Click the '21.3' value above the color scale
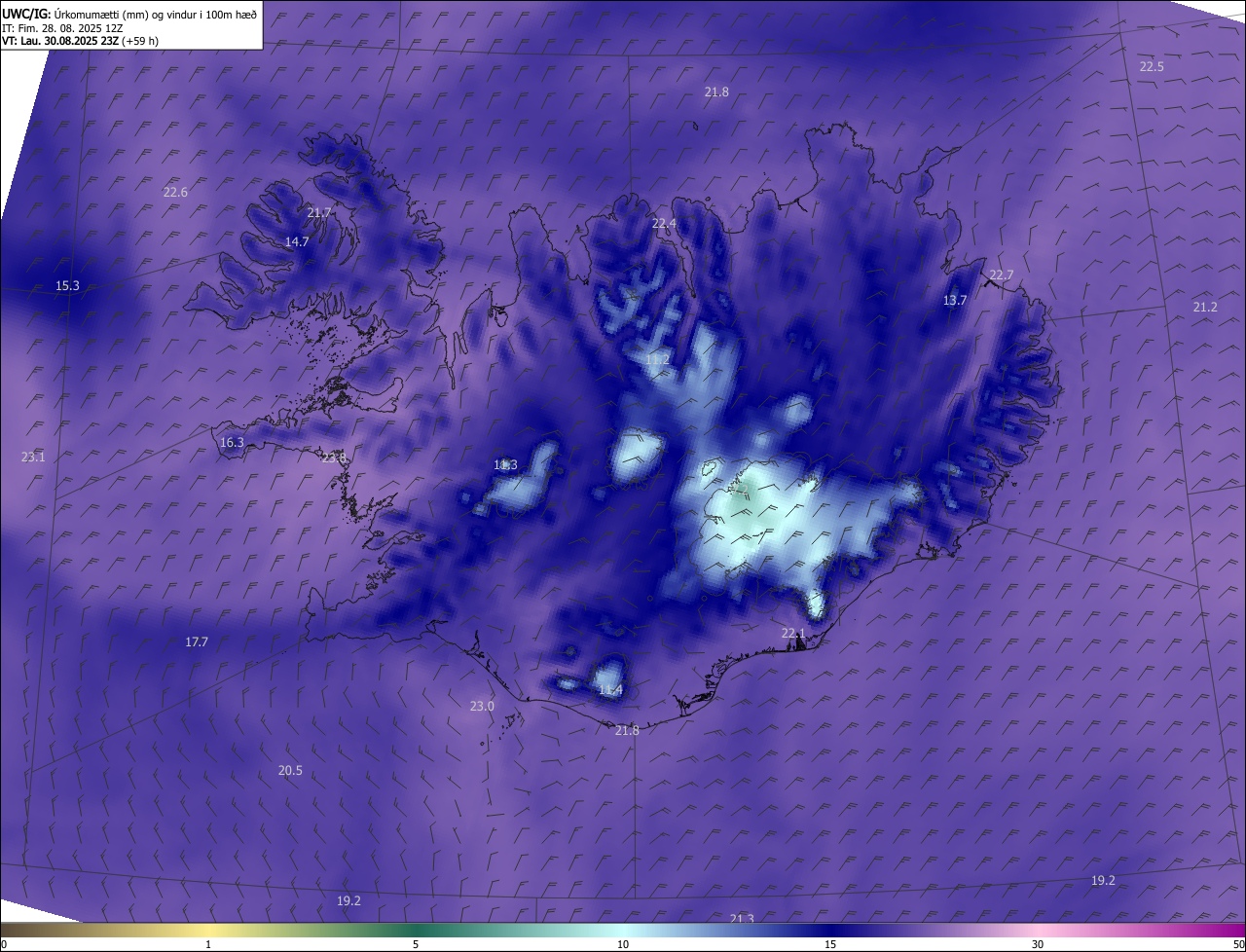Screen dimensions: 1246x952 pyautogui.click(x=742, y=918)
